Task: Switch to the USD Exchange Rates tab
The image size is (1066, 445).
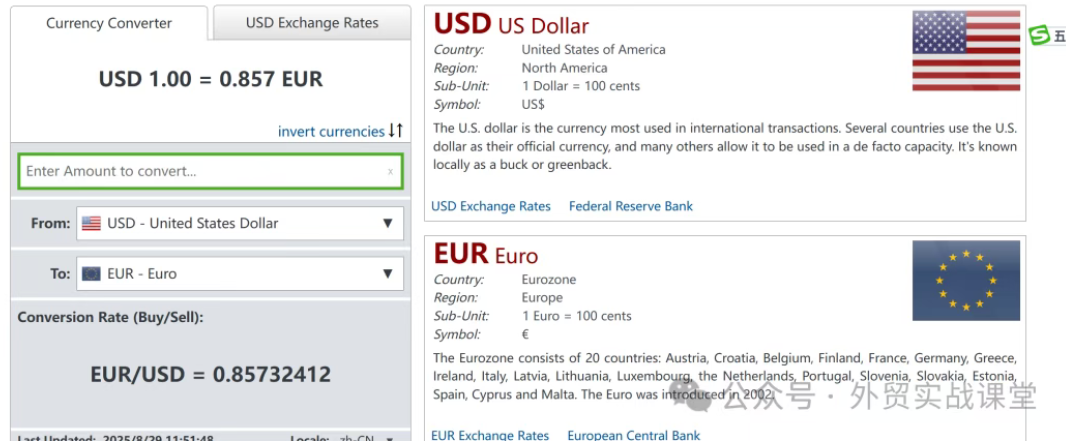Action: click(x=312, y=23)
